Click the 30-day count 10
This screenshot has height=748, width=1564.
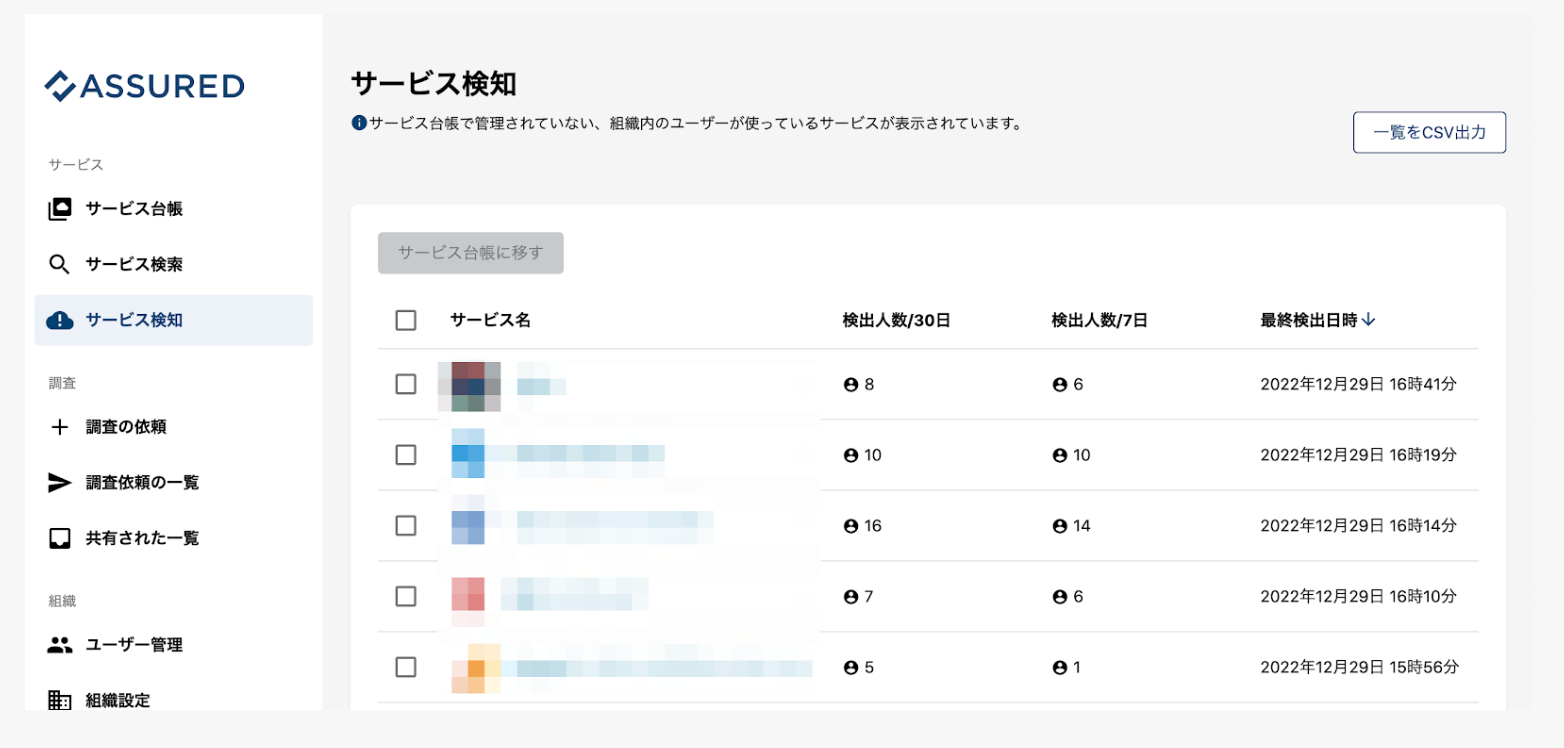(873, 455)
